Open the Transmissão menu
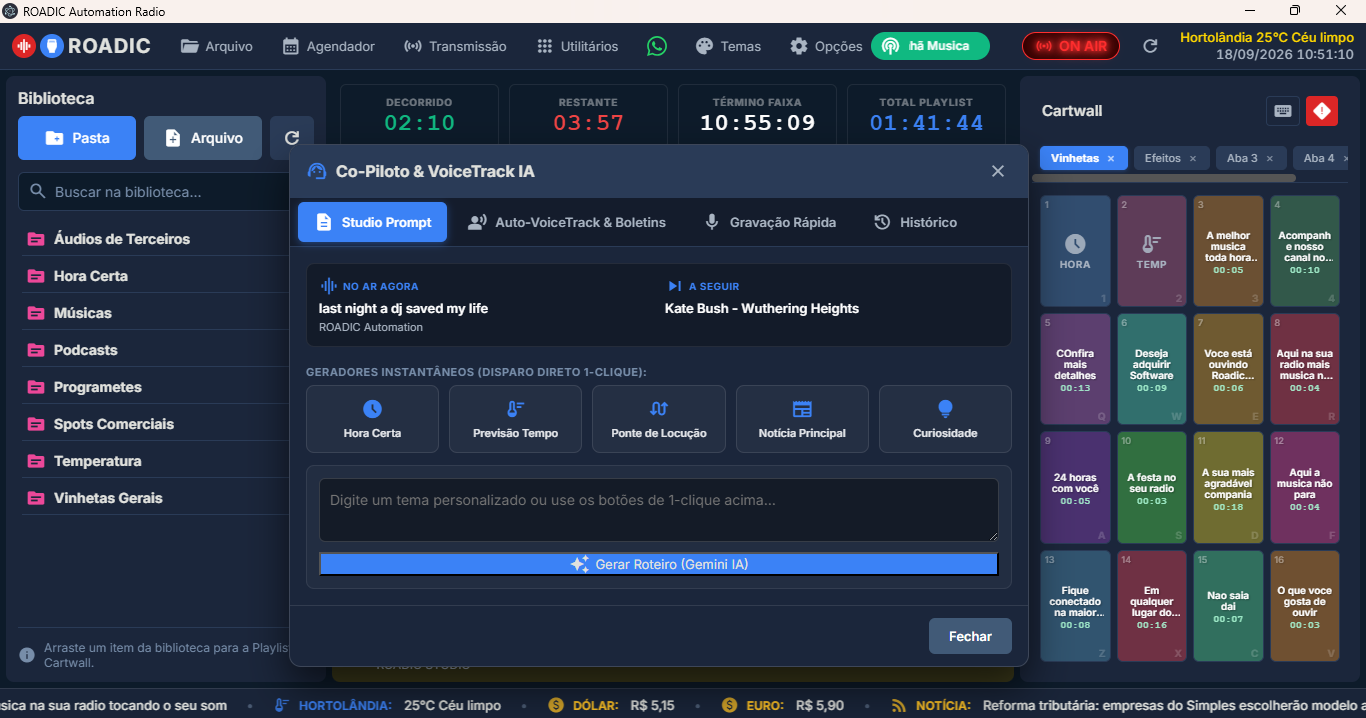 point(455,46)
